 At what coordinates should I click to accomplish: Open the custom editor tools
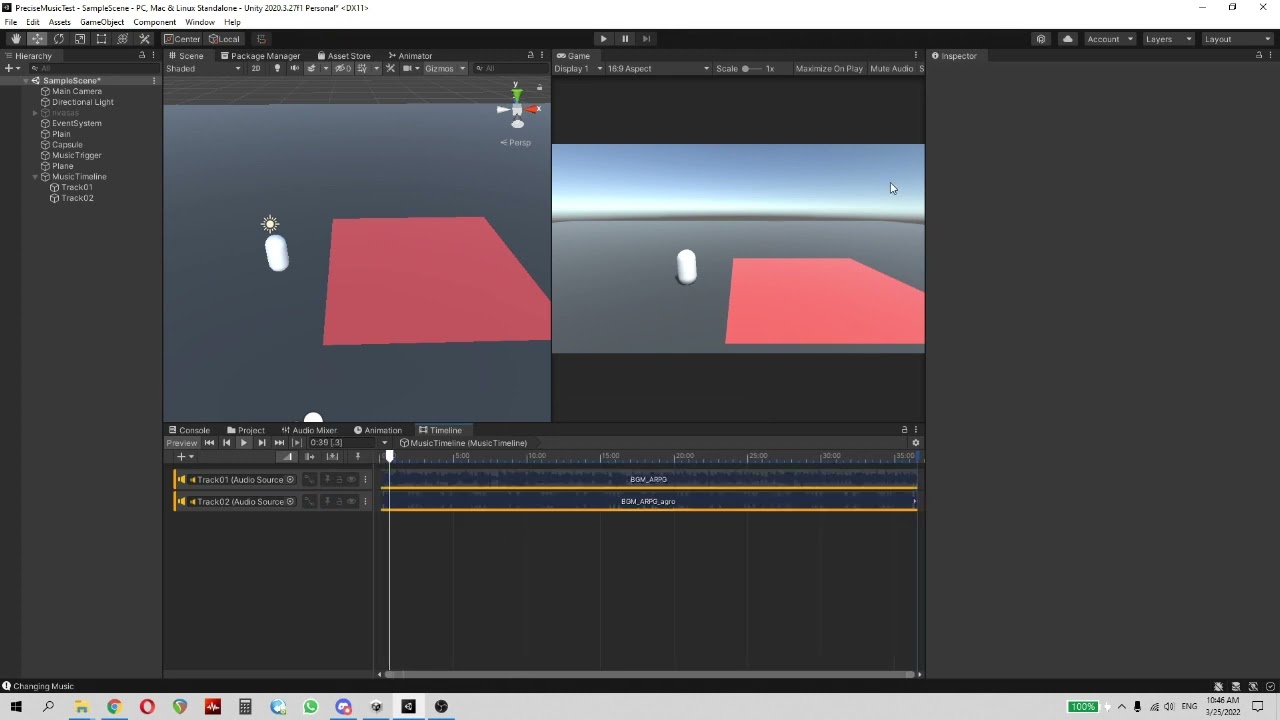pos(143,39)
